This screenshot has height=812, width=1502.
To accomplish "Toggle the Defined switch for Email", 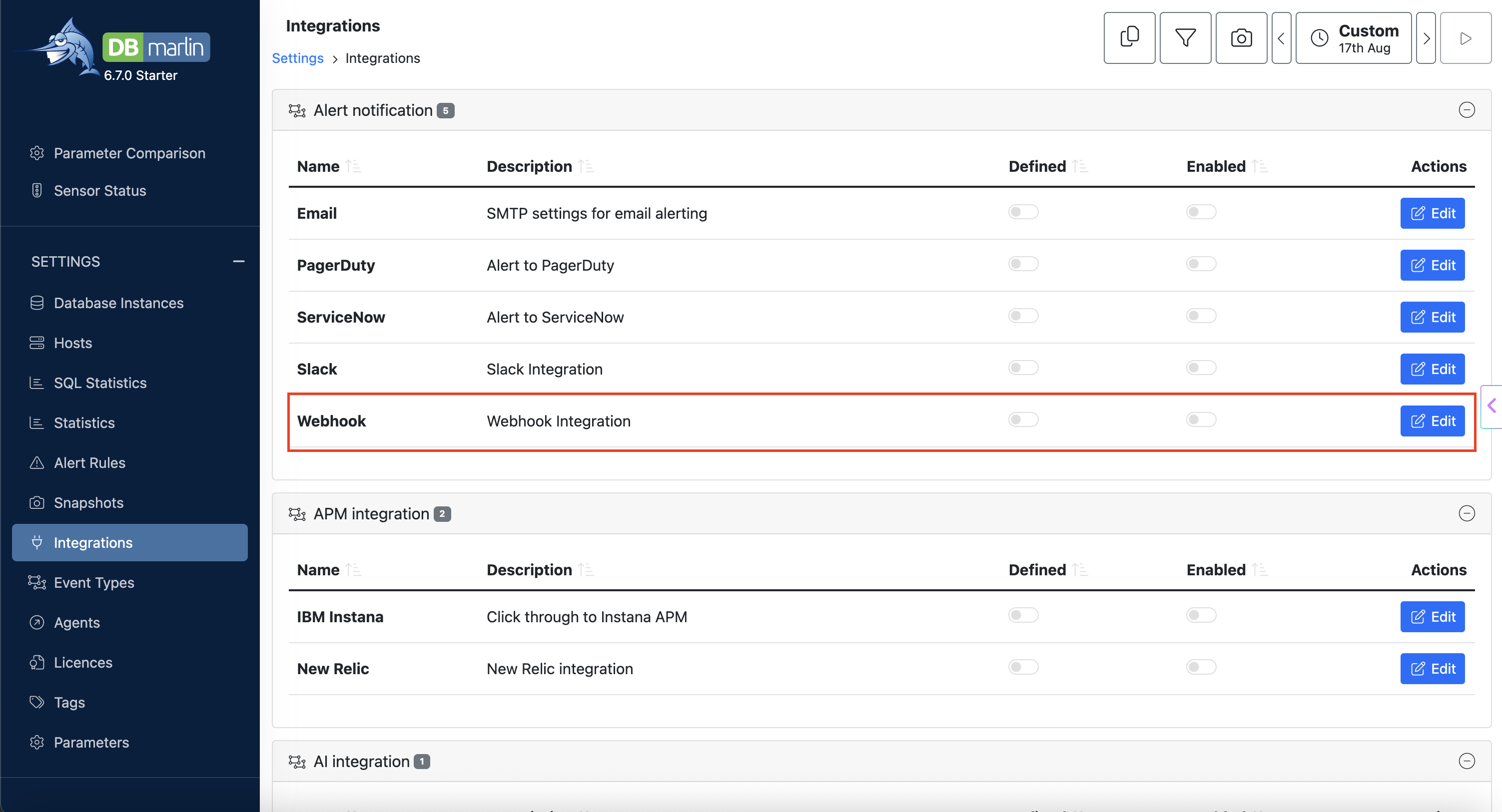I will pyautogui.click(x=1023, y=212).
